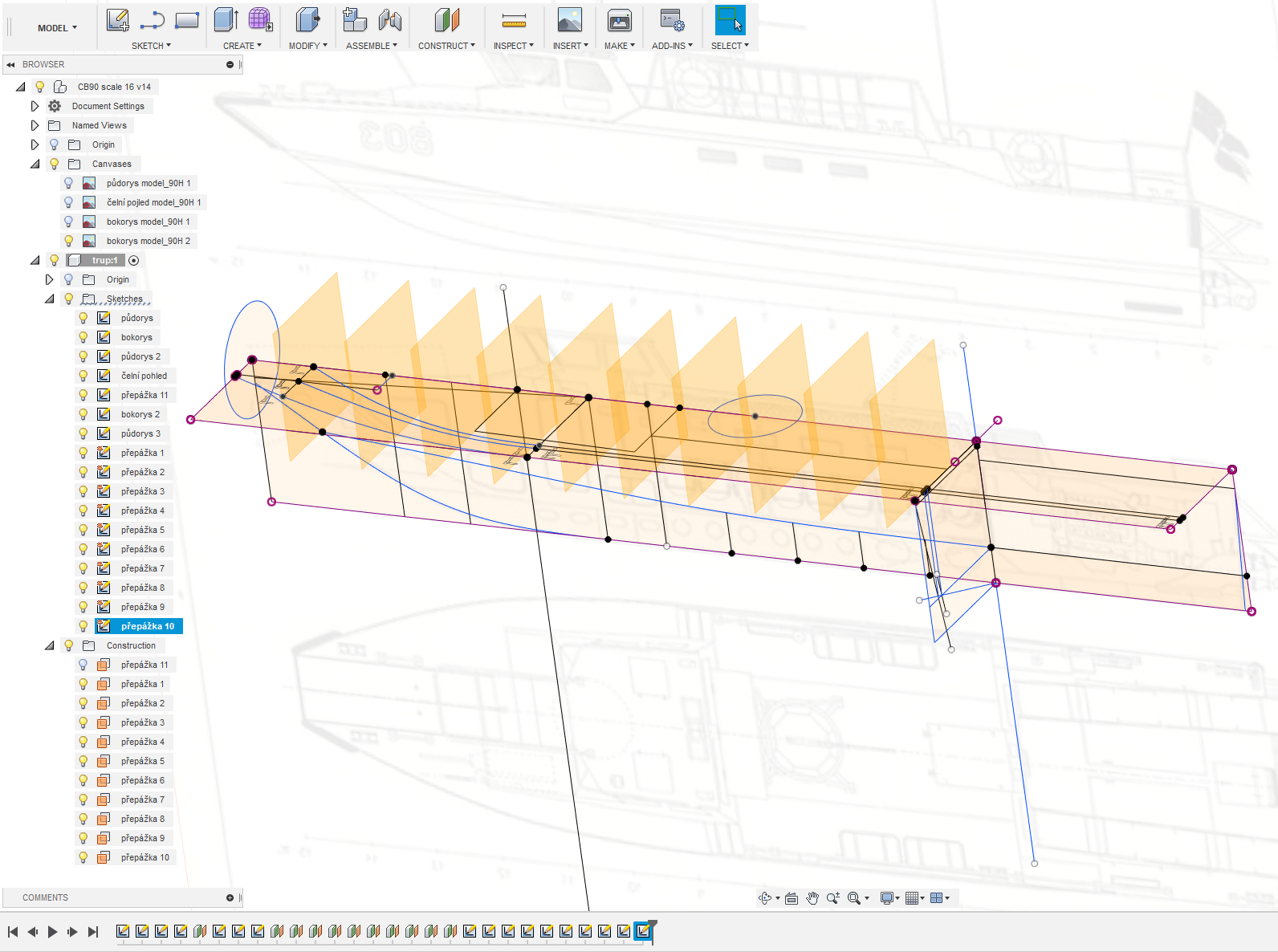Viewport: 1278px width, 952px height.
Task: Click the first sketch marker in timeline
Action: tap(123, 931)
